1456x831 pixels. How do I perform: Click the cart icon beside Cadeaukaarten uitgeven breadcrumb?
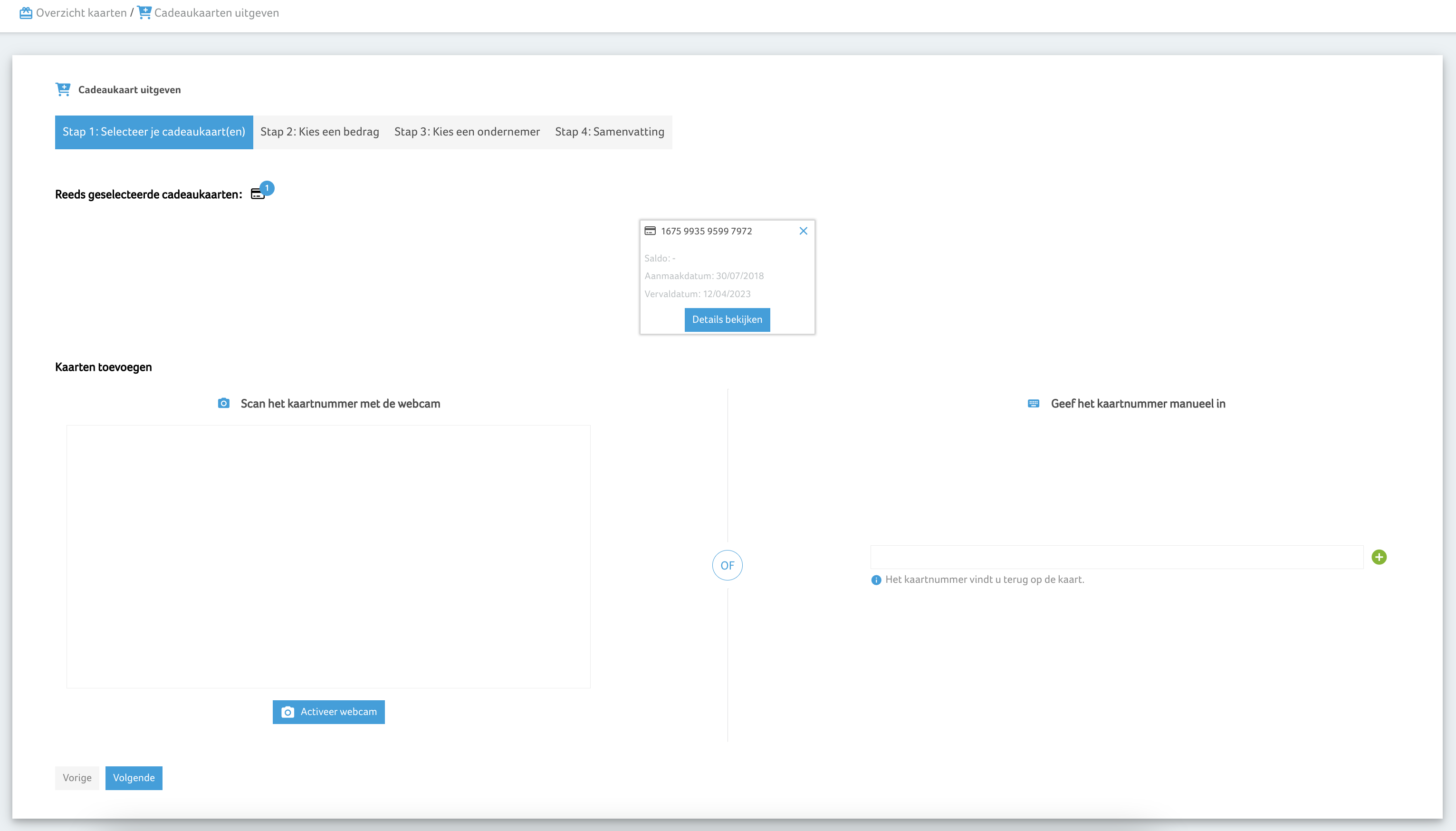click(x=144, y=12)
